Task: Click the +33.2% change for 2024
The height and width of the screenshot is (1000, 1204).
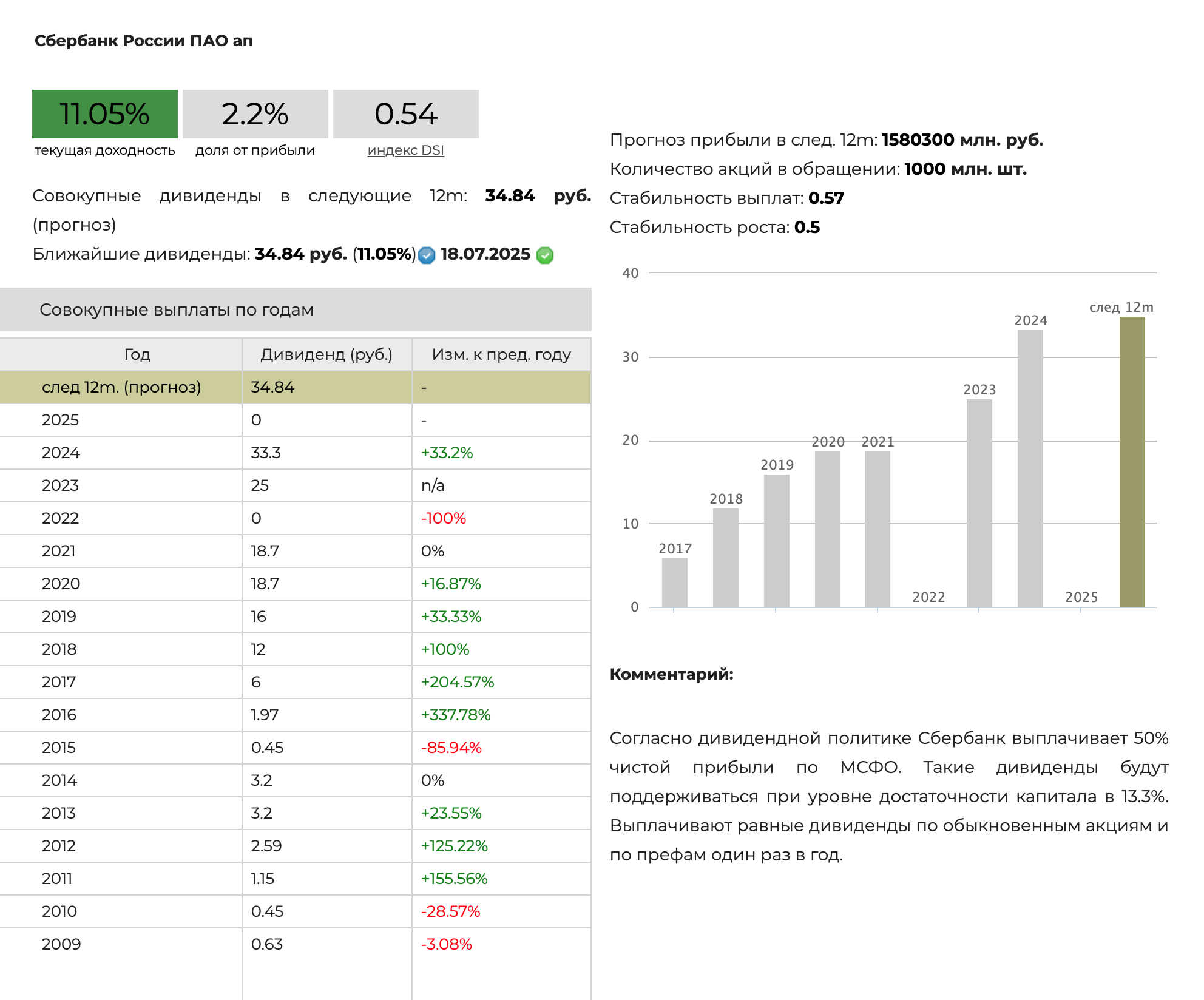Action: (447, 453)
